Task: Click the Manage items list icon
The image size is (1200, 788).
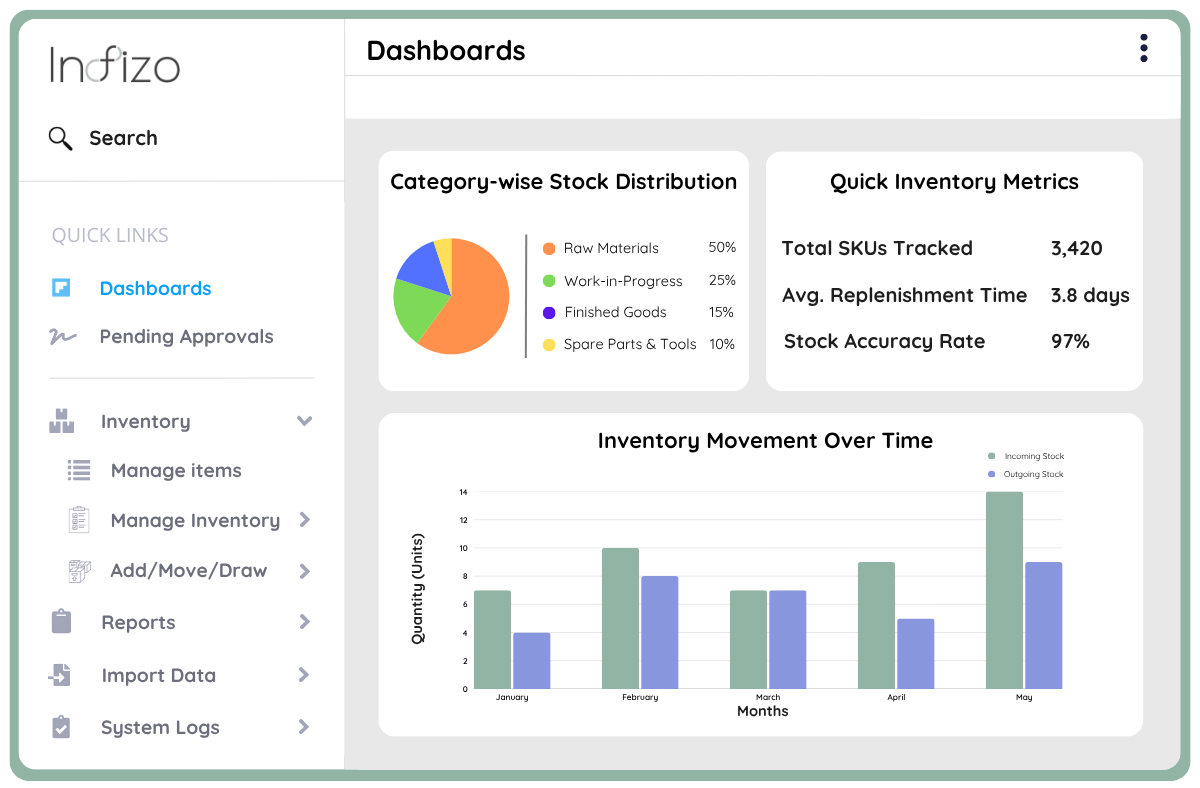Action: click(78, 470)
